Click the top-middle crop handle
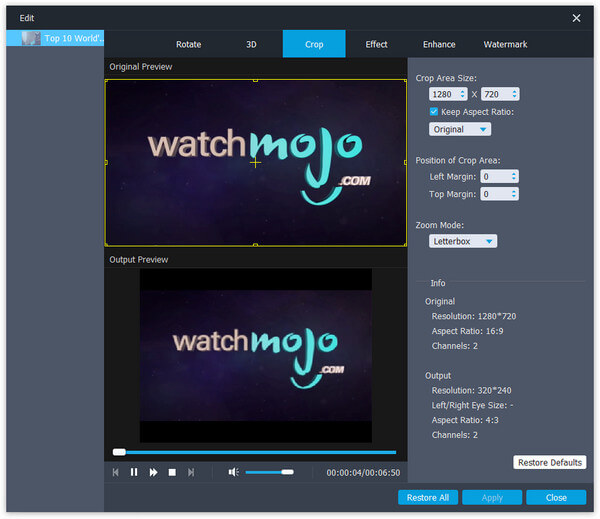The image size is (600, 519). click(255, 80)
